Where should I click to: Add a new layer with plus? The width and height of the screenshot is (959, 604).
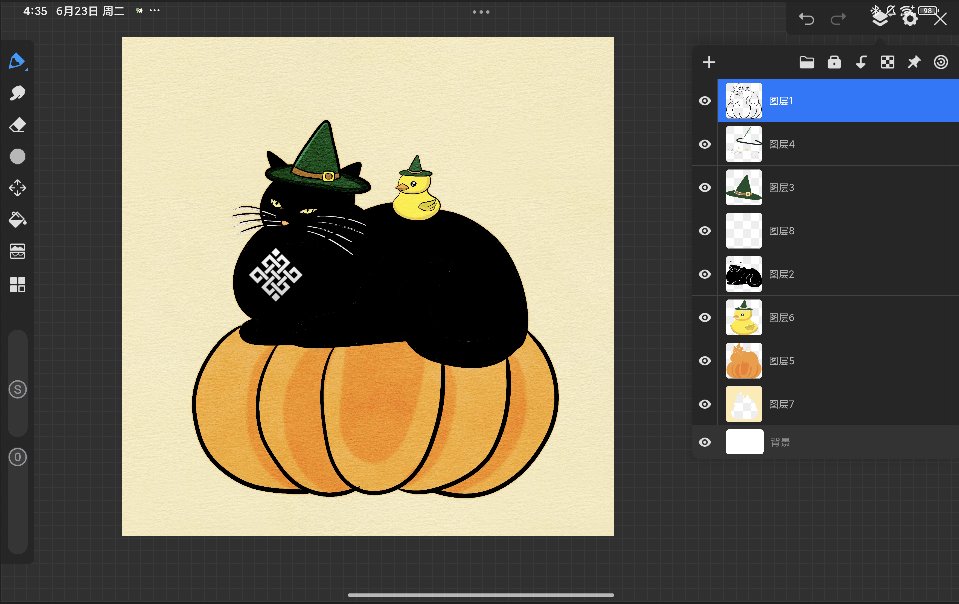[x=709, y=62]
